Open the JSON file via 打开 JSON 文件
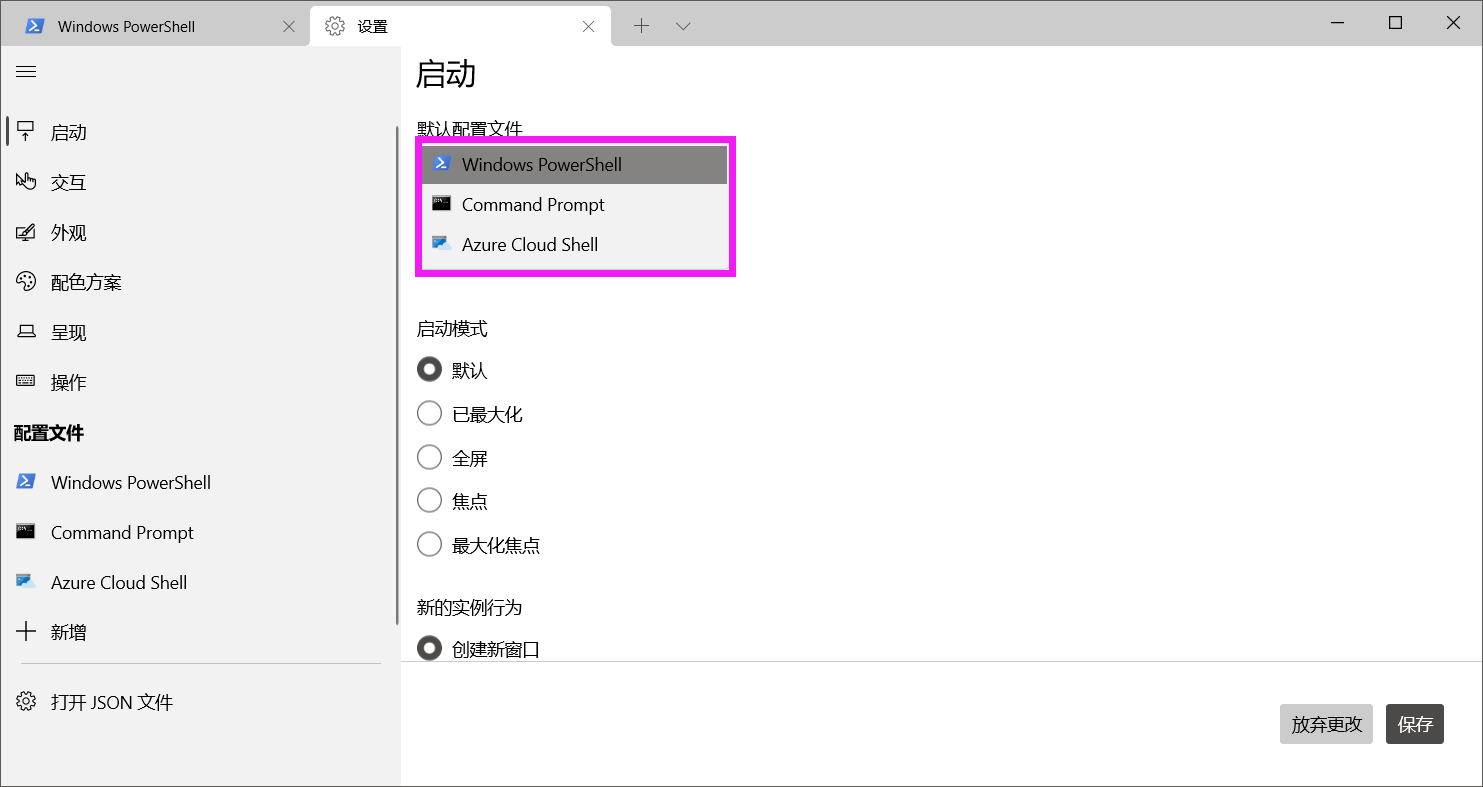Image resolution: width=1483 pixels, height=787 pixels. (x=200, y=702)
